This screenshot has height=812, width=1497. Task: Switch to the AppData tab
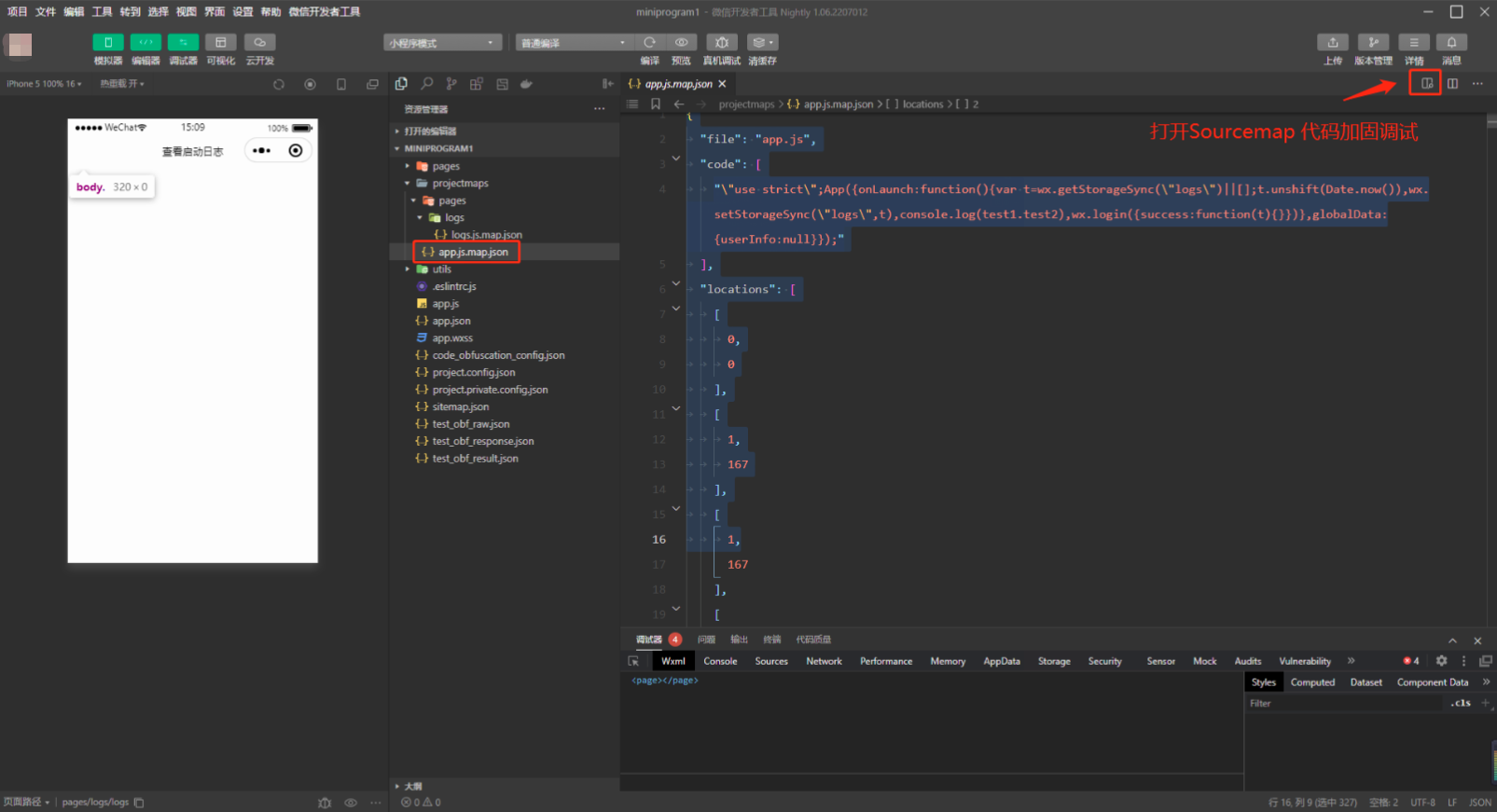coord(1002,661)
